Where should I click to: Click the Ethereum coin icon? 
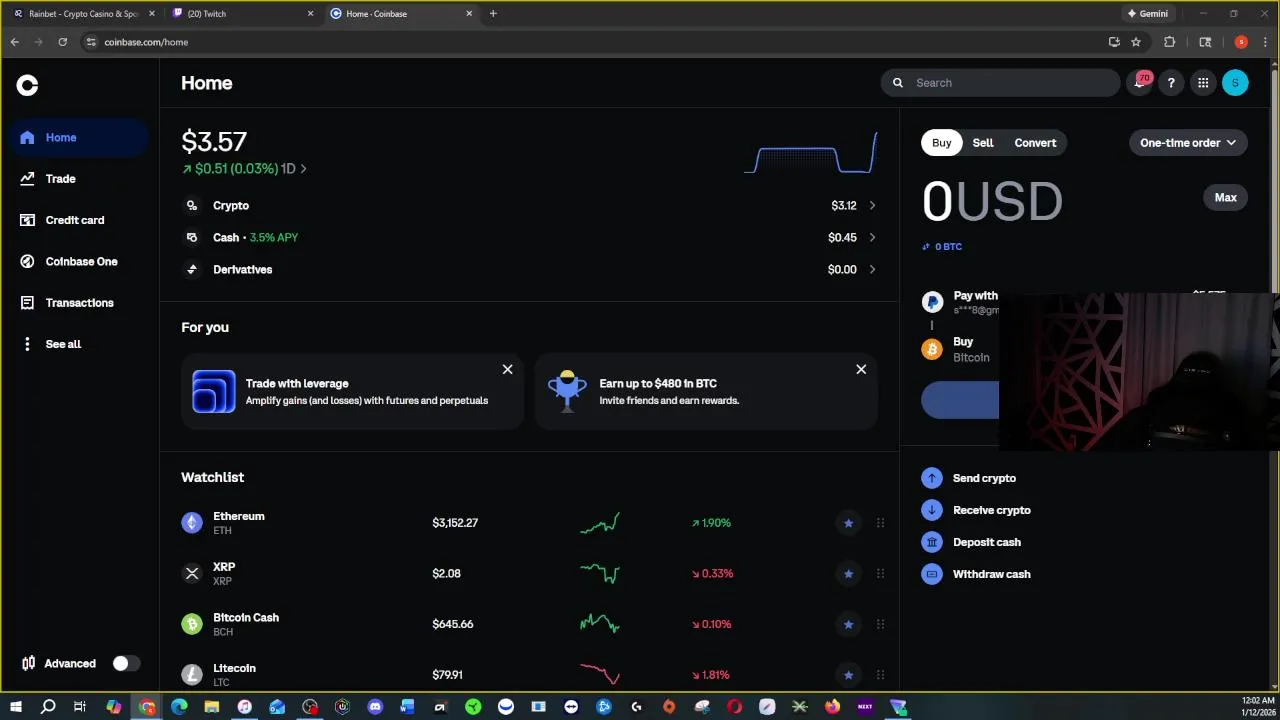click(x=192, y=523)
